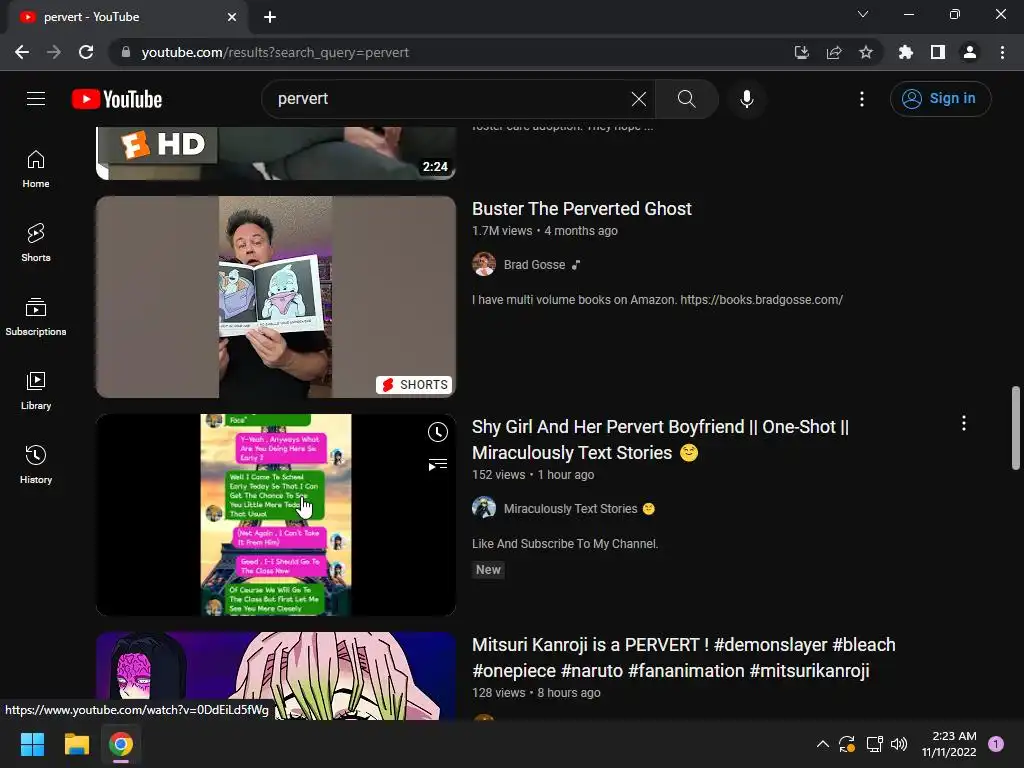Viewport: 1024px width, 768px height.
Task: Select the pervert - YouTube tab
Action: (127, 17)
